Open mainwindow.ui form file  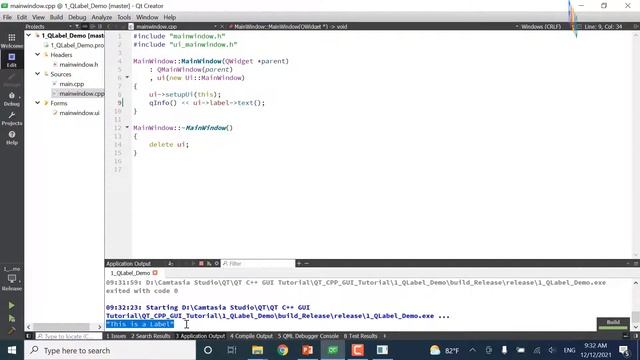click(x=79, y=113)
